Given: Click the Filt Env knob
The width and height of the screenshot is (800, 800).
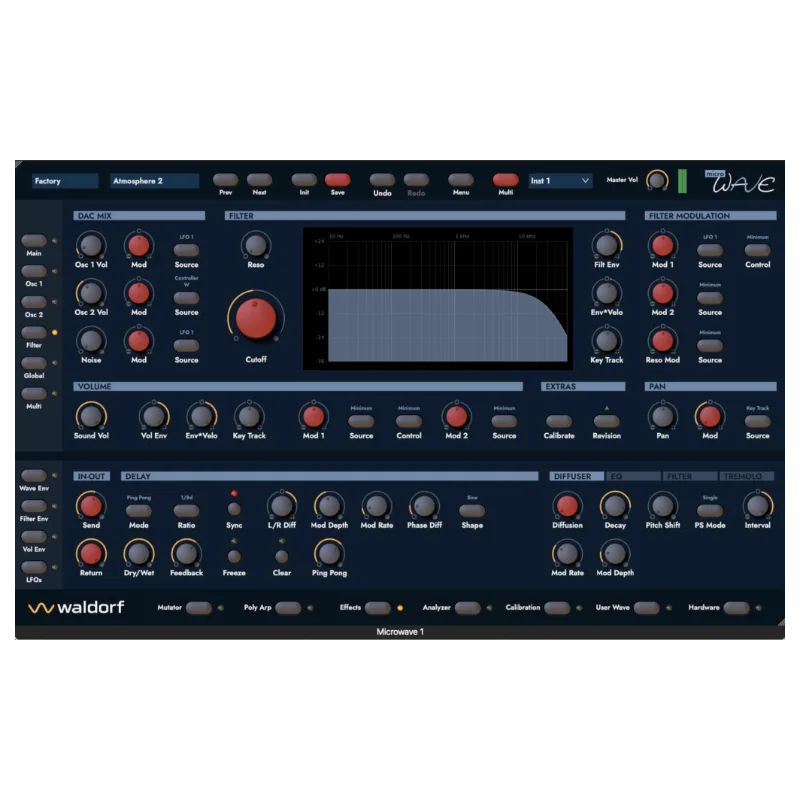Looking at the screenshot, I should 607,245.
